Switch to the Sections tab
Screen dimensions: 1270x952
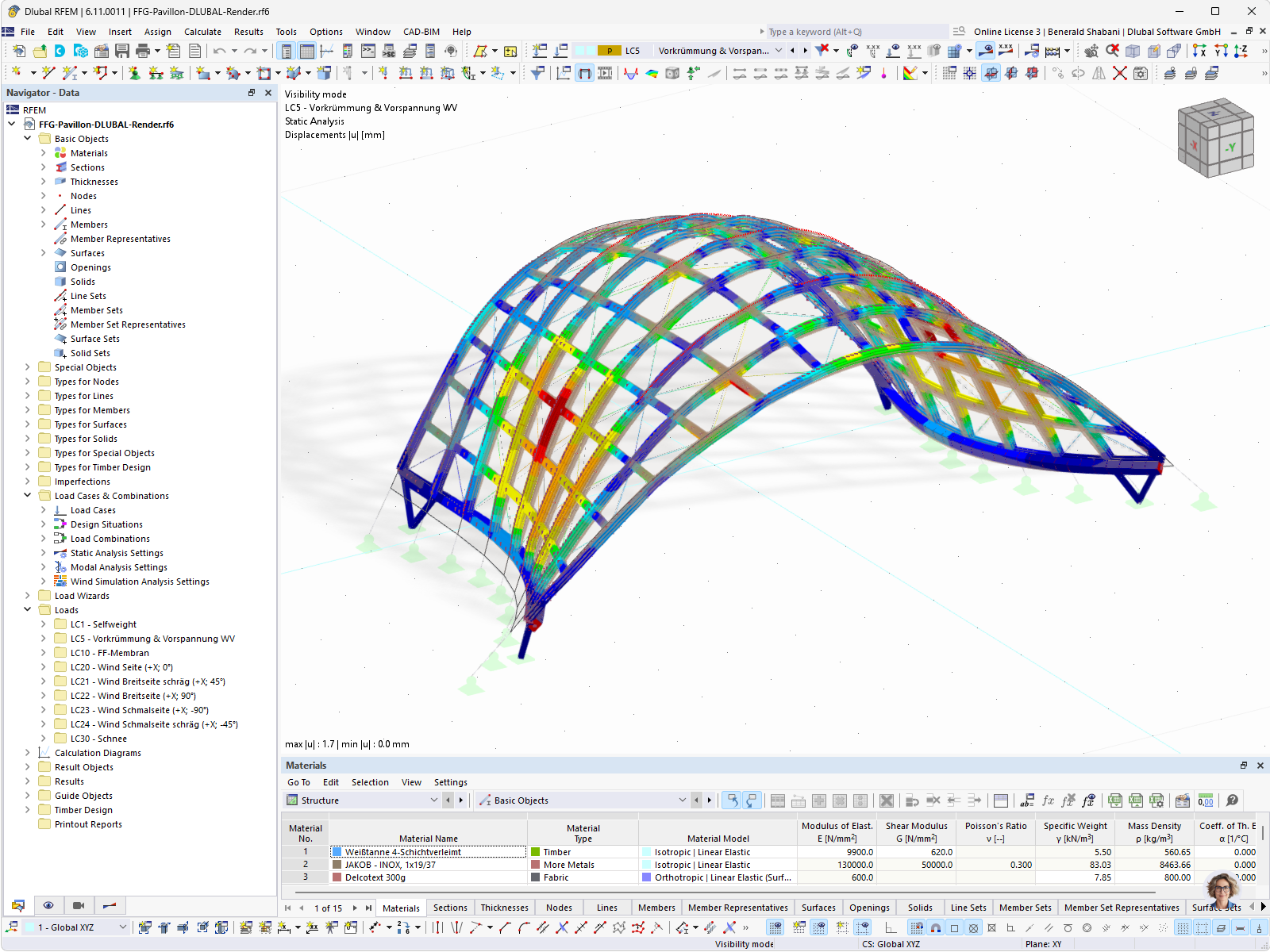coord(450,908)
